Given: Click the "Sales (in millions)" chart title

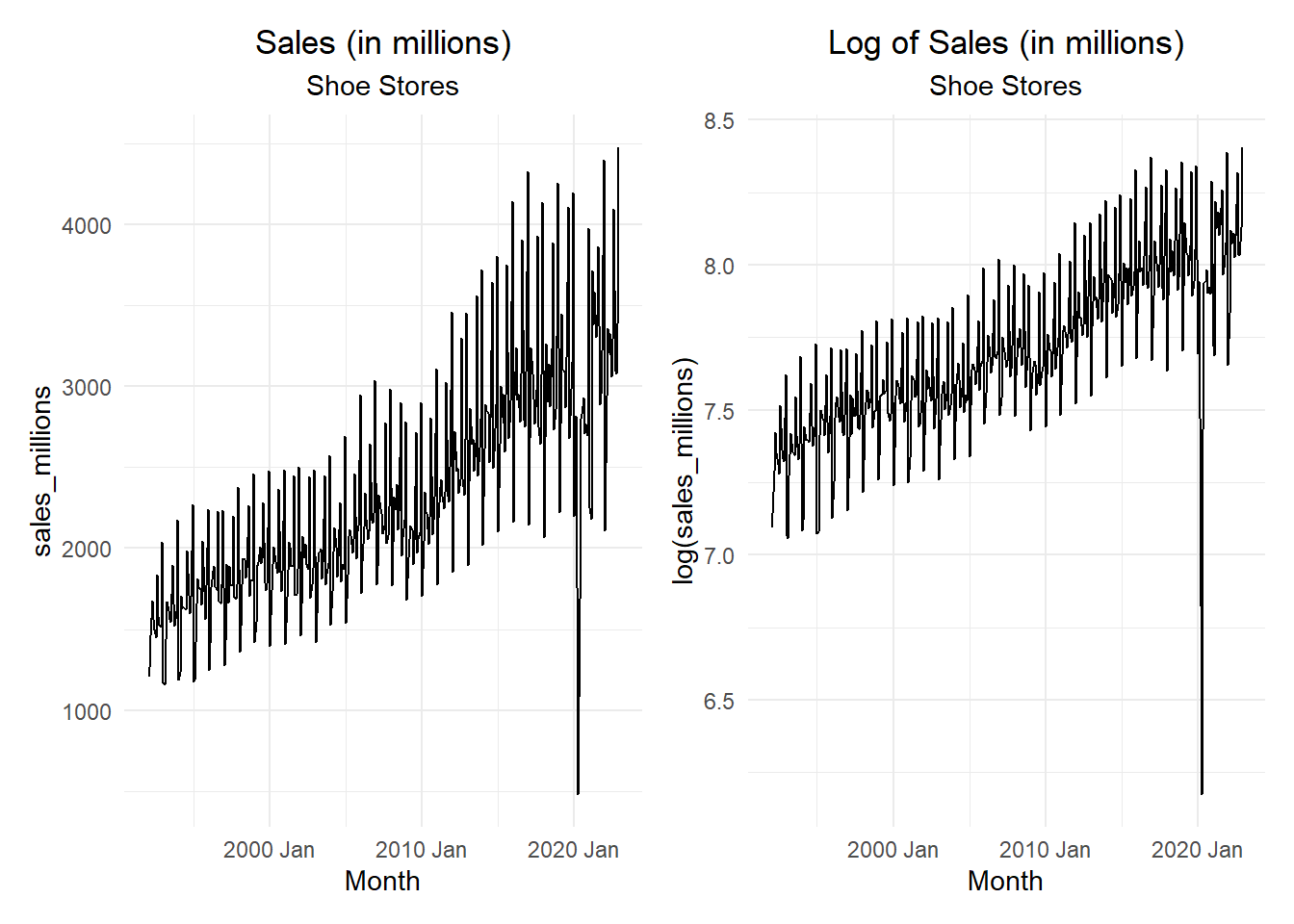Looking at the screenshot, I should click(382, 43).
